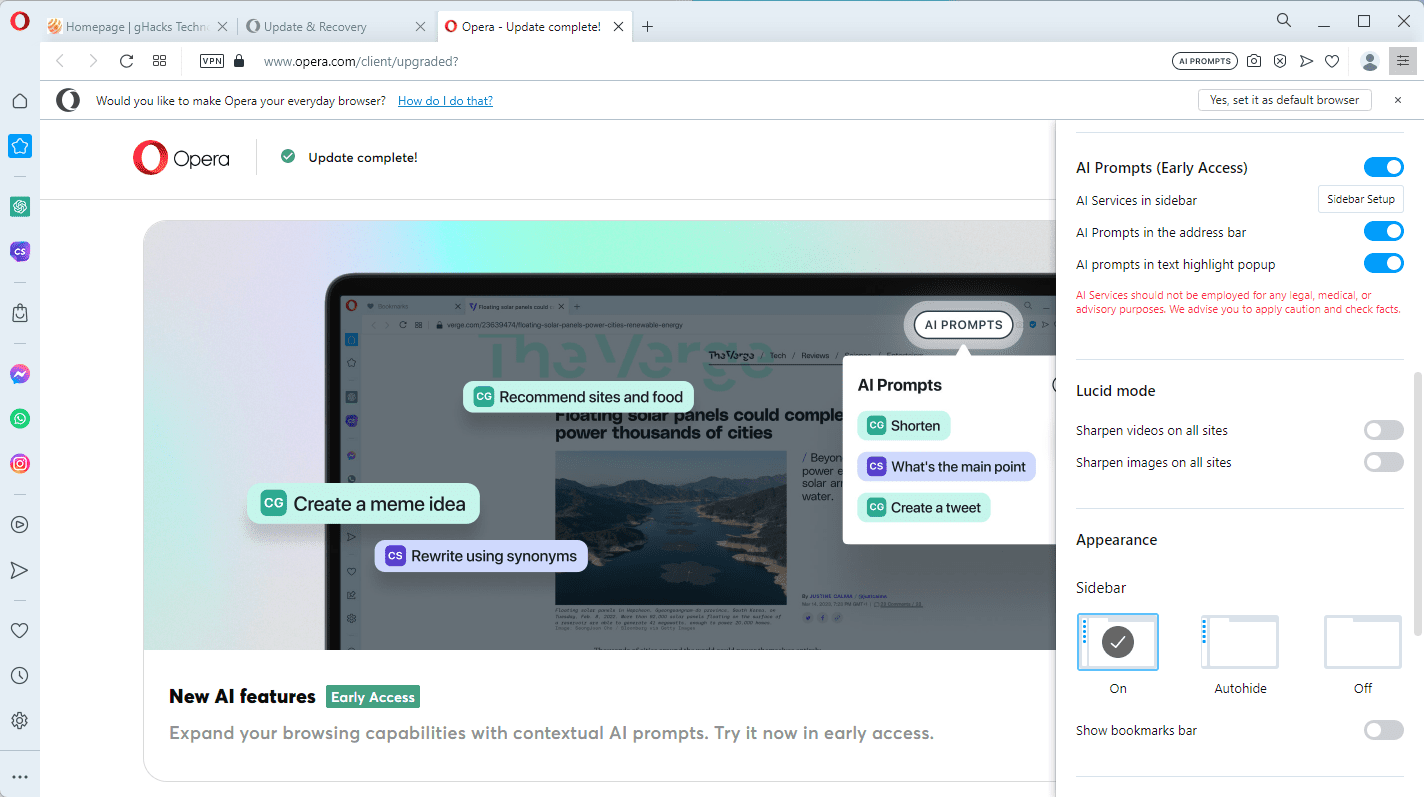Select the sidebar Off option
The image size is (1424, 797).
pos(1363,642)
